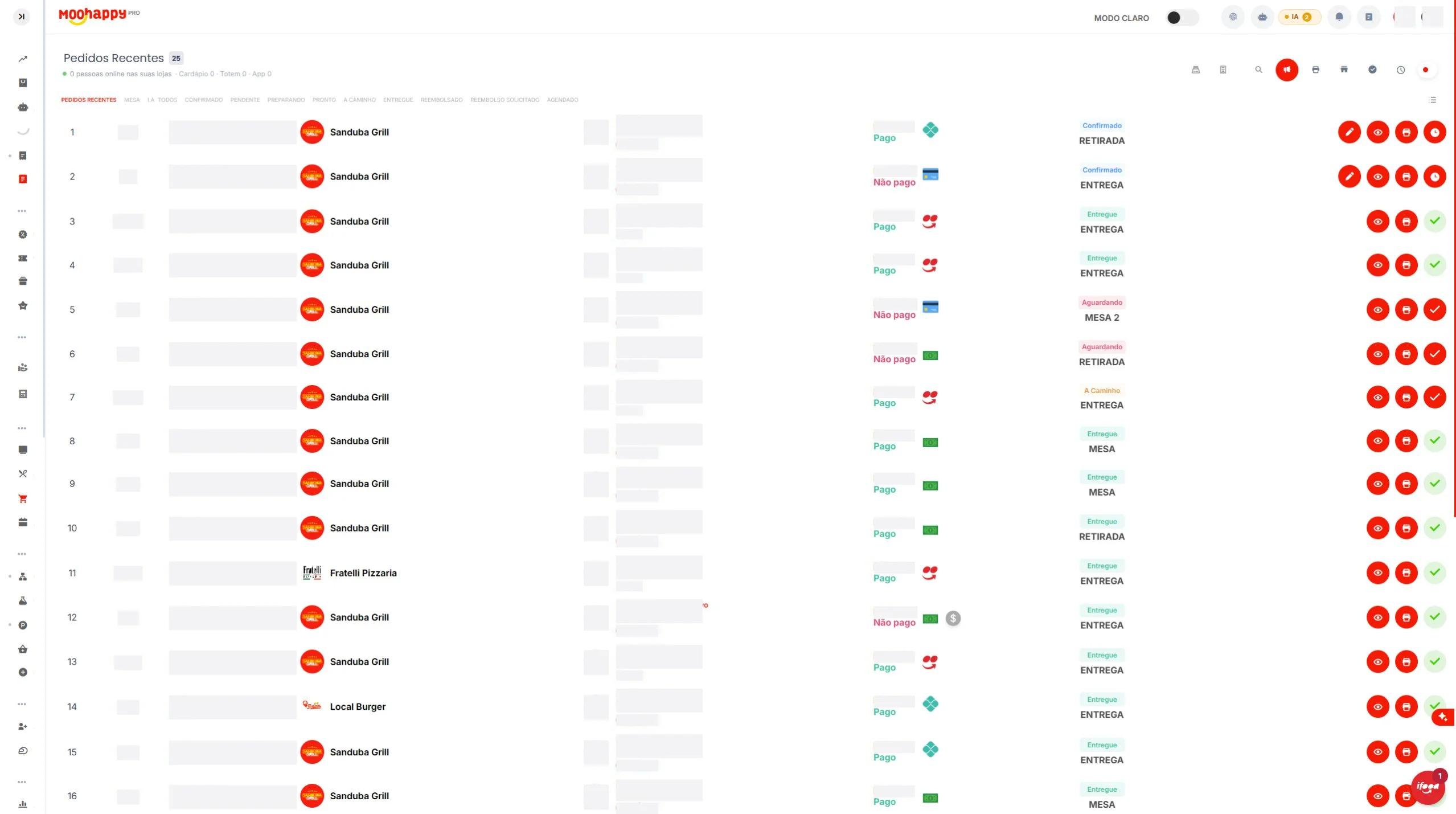Click the IA badge with count 2
1456x814 pixels.
[1299, 17]
